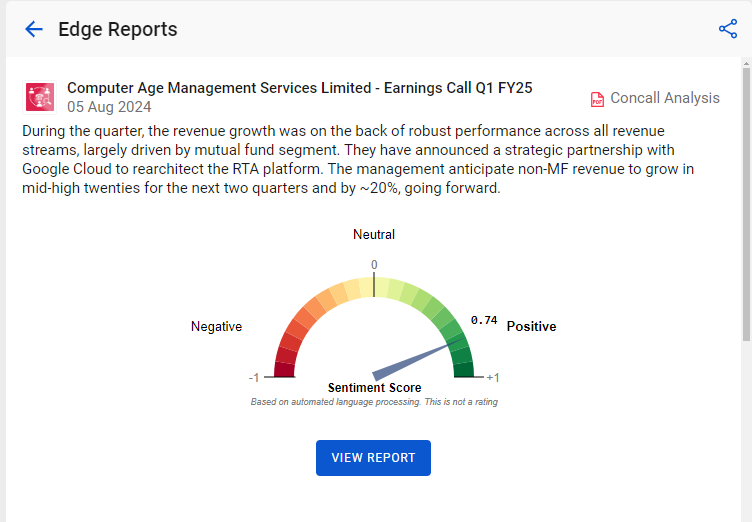The height and width of the screenshot is (522, 752).
Task: Click the Sentiment Score caption
Action: 375,387
